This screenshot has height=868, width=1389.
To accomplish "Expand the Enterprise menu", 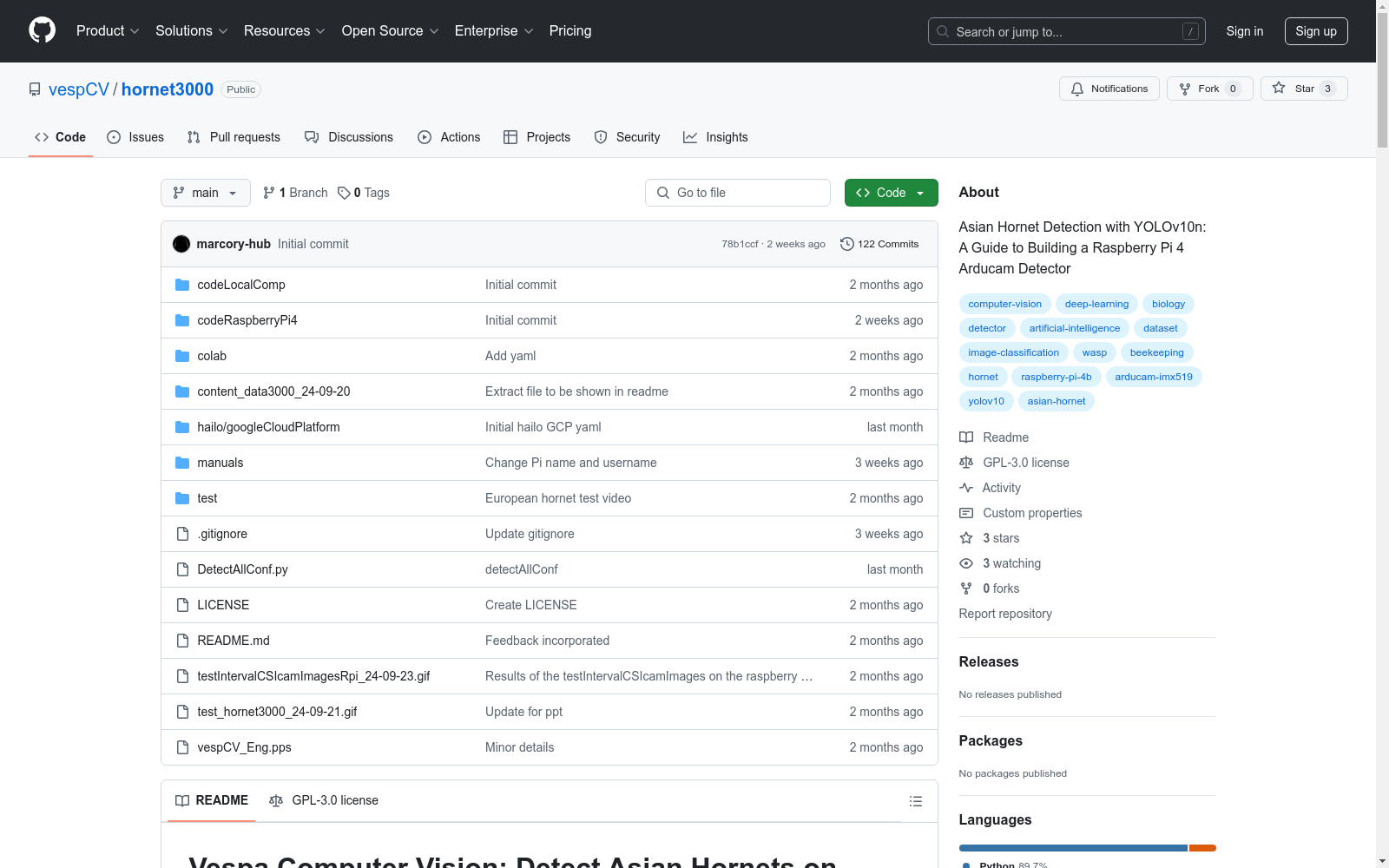I will (494, 31).
